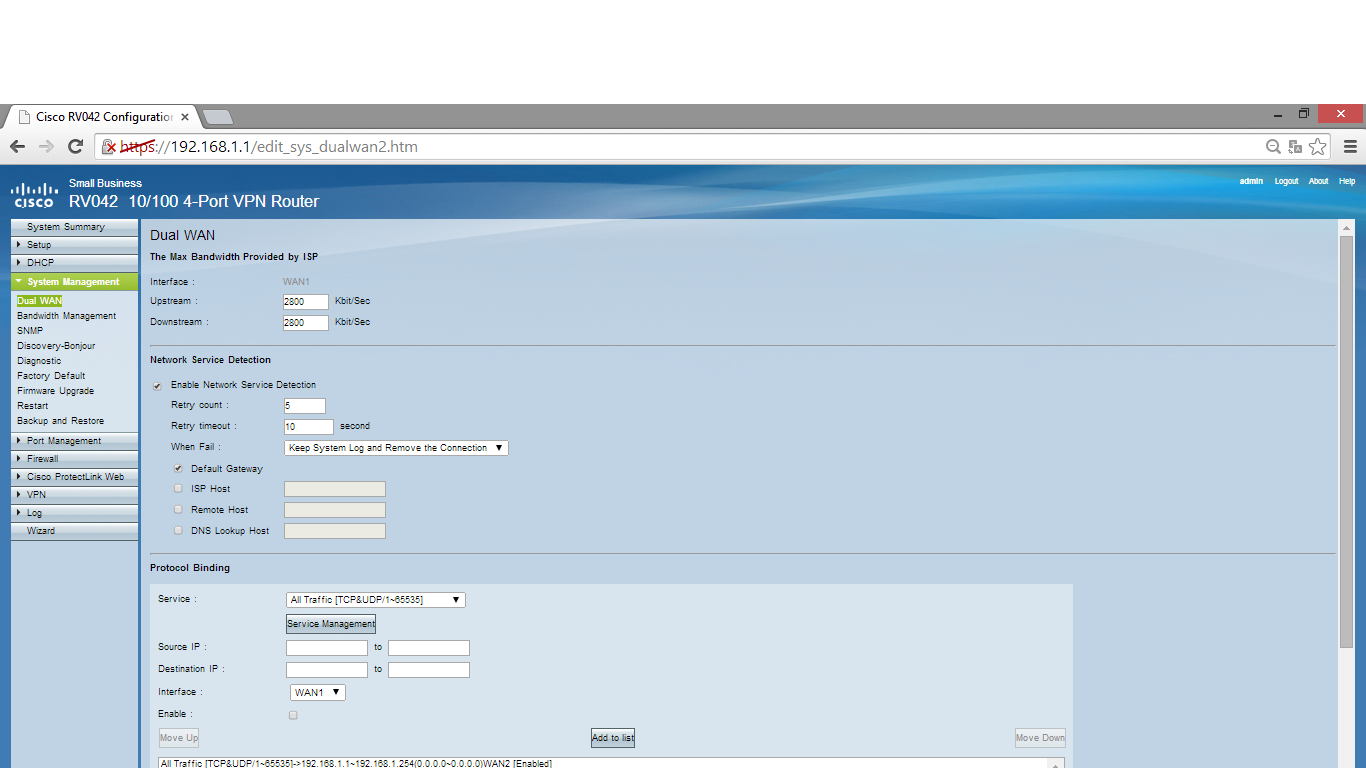Open the Chrome hamburger menu
This screenshot has height=768, width=1366.
pyautogui.click(x=1350, y=147)
